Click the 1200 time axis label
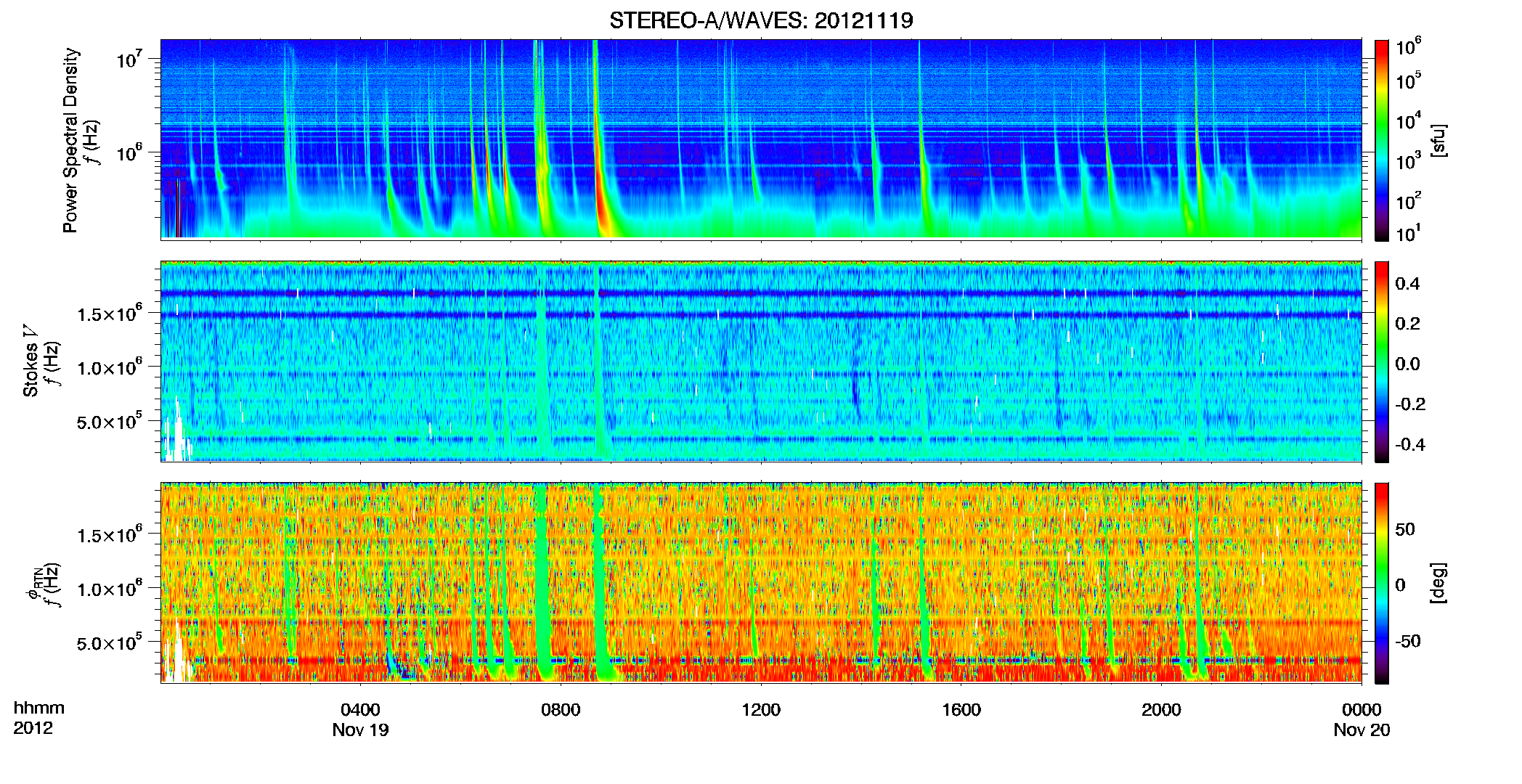 (x=761, y=710)
